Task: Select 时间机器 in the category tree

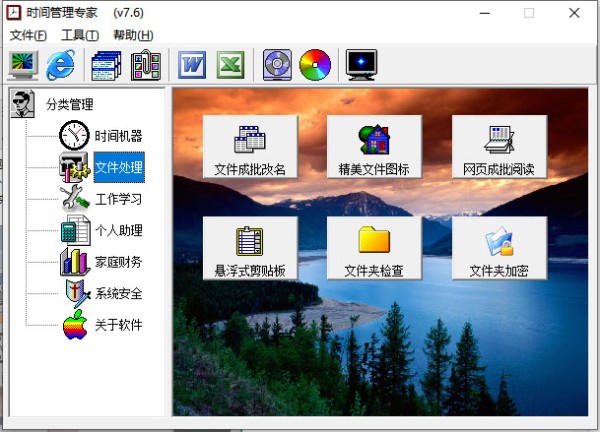Action: click(x=118, y=136)
